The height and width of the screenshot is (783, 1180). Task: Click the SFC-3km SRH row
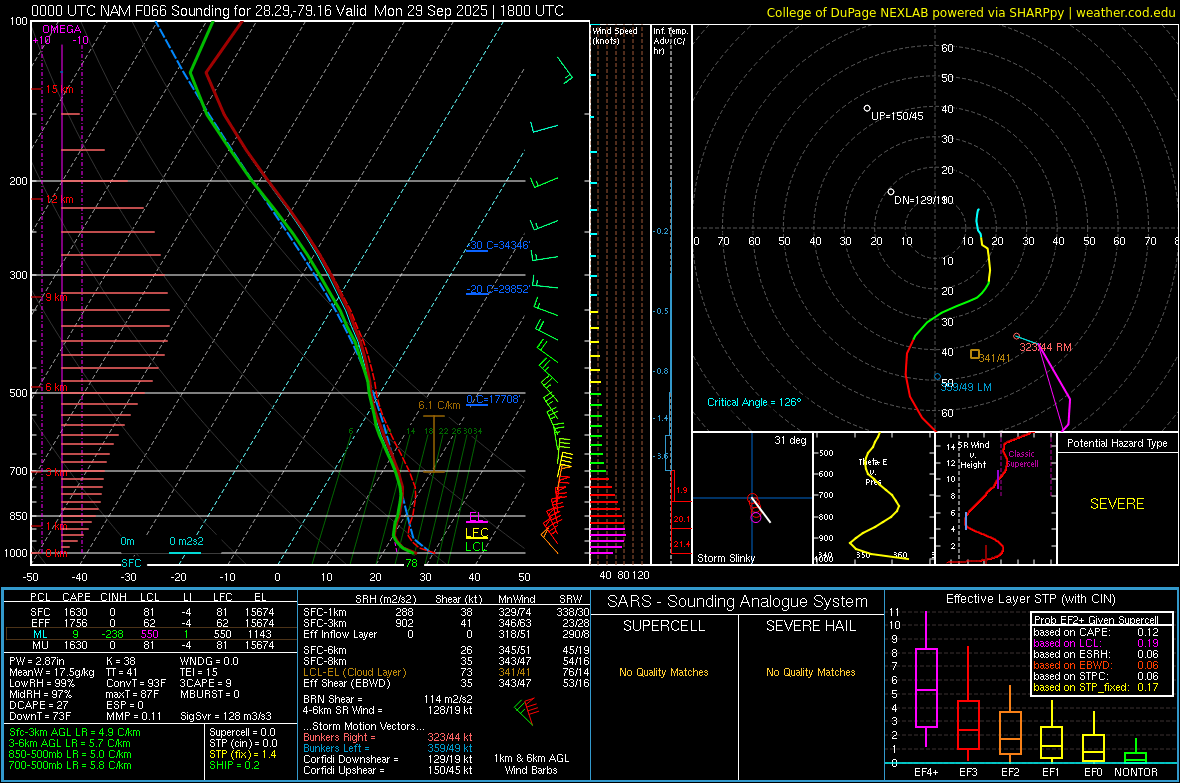(x=446, y=623)
